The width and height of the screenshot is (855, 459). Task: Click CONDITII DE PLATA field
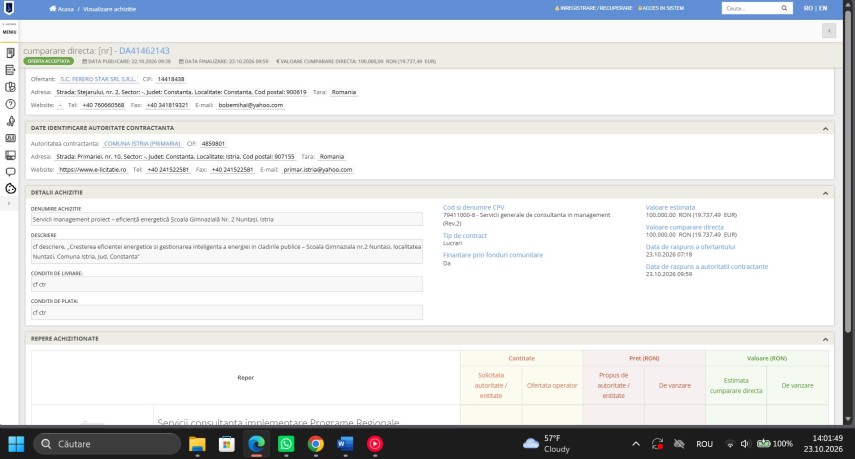click(x=226, y=312)
